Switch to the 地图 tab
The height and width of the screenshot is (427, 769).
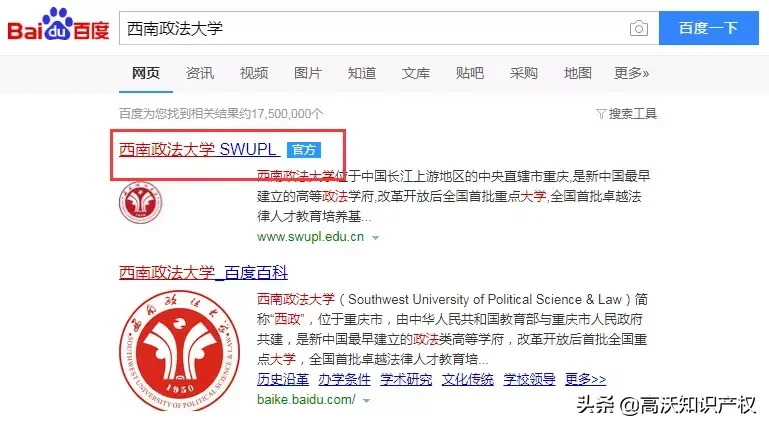coord(577,73)
